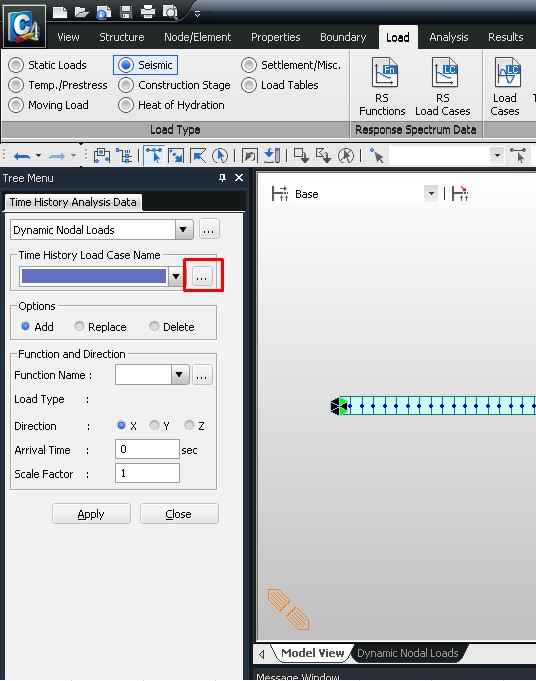Click the RS Load Cases icon

[443, 87]
